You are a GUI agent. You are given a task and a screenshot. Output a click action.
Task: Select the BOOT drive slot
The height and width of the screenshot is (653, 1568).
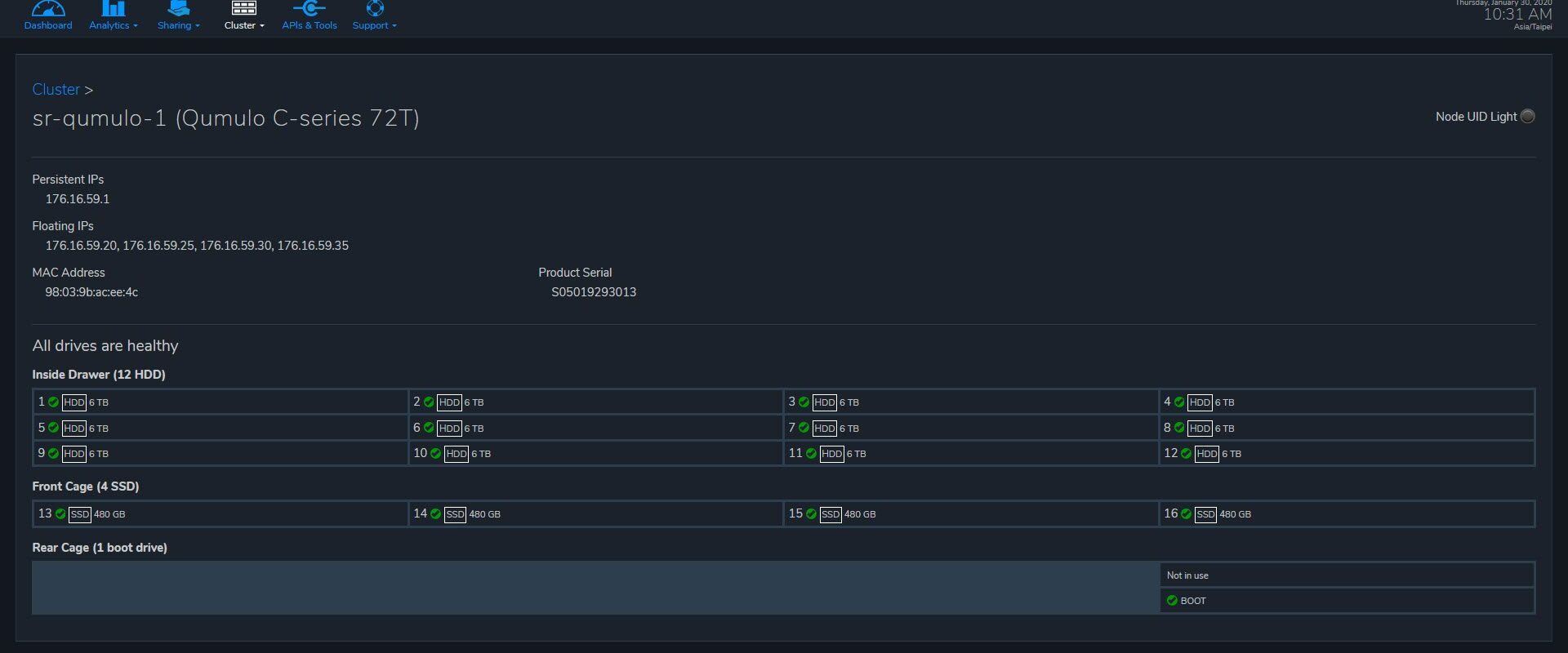1347,601
